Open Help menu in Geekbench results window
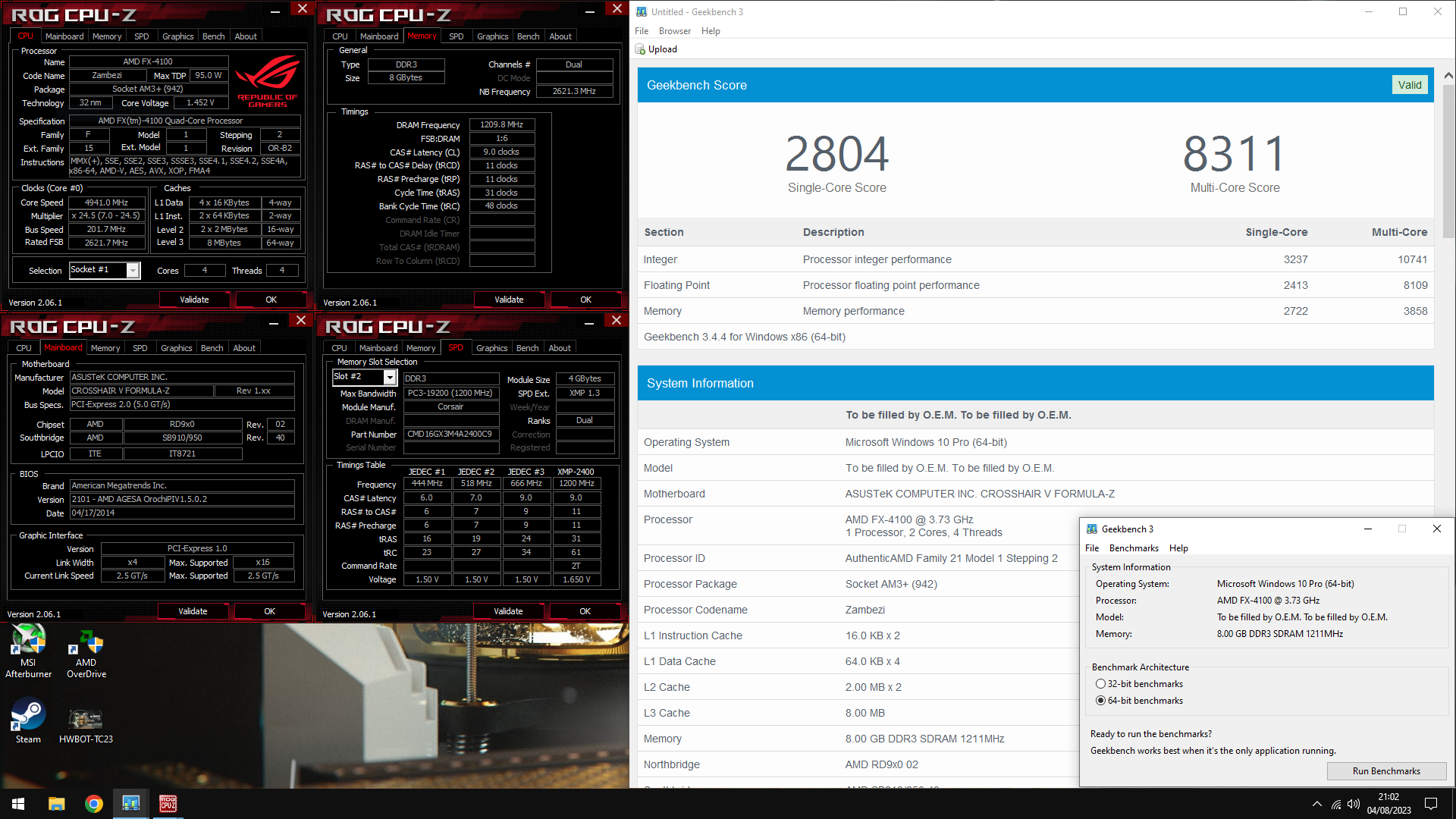This screenshot has height=819, width=1456. pyautogui.click(x=711, y=31)
